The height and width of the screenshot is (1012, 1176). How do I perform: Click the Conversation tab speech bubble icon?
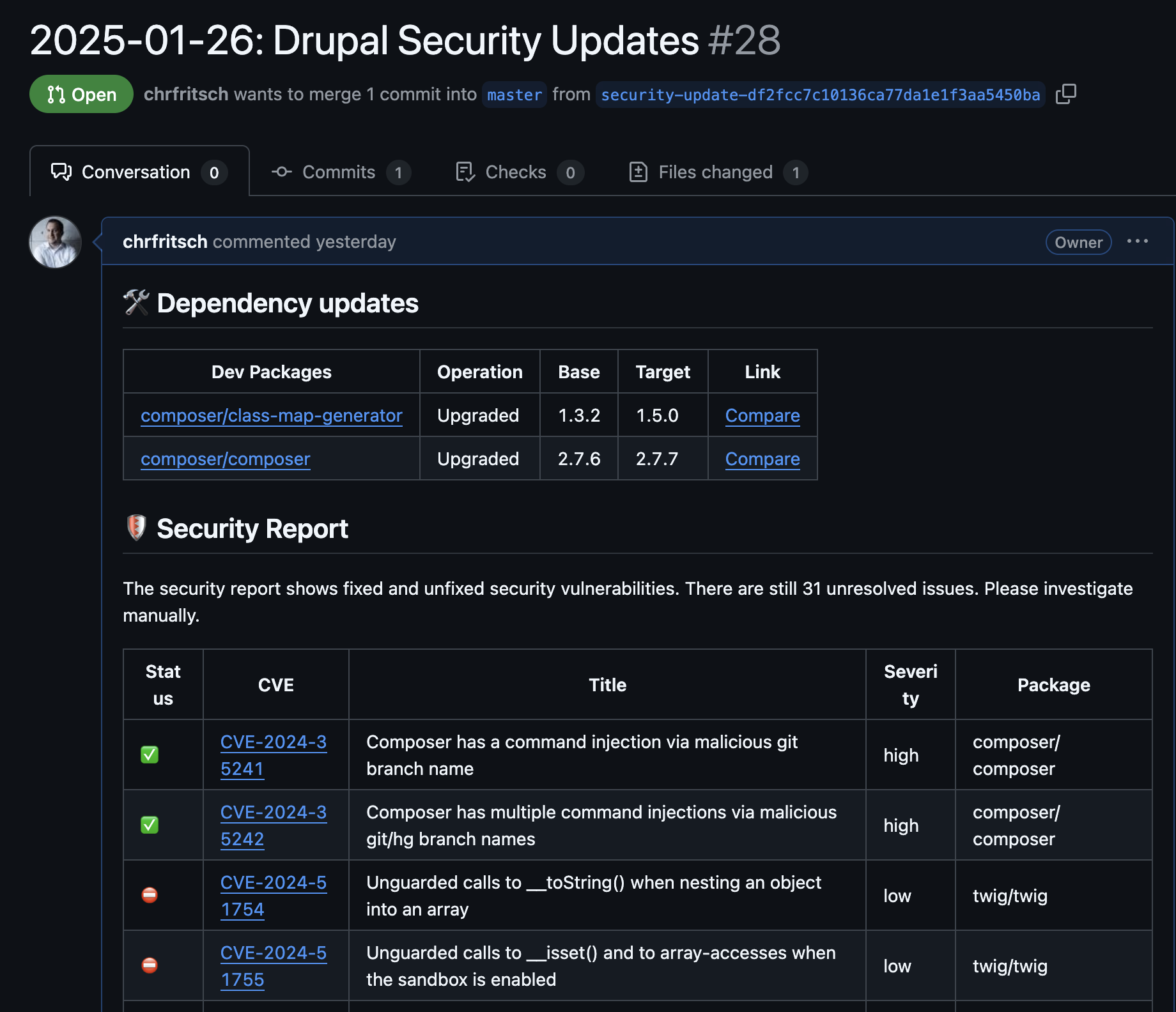click(61, 172)
